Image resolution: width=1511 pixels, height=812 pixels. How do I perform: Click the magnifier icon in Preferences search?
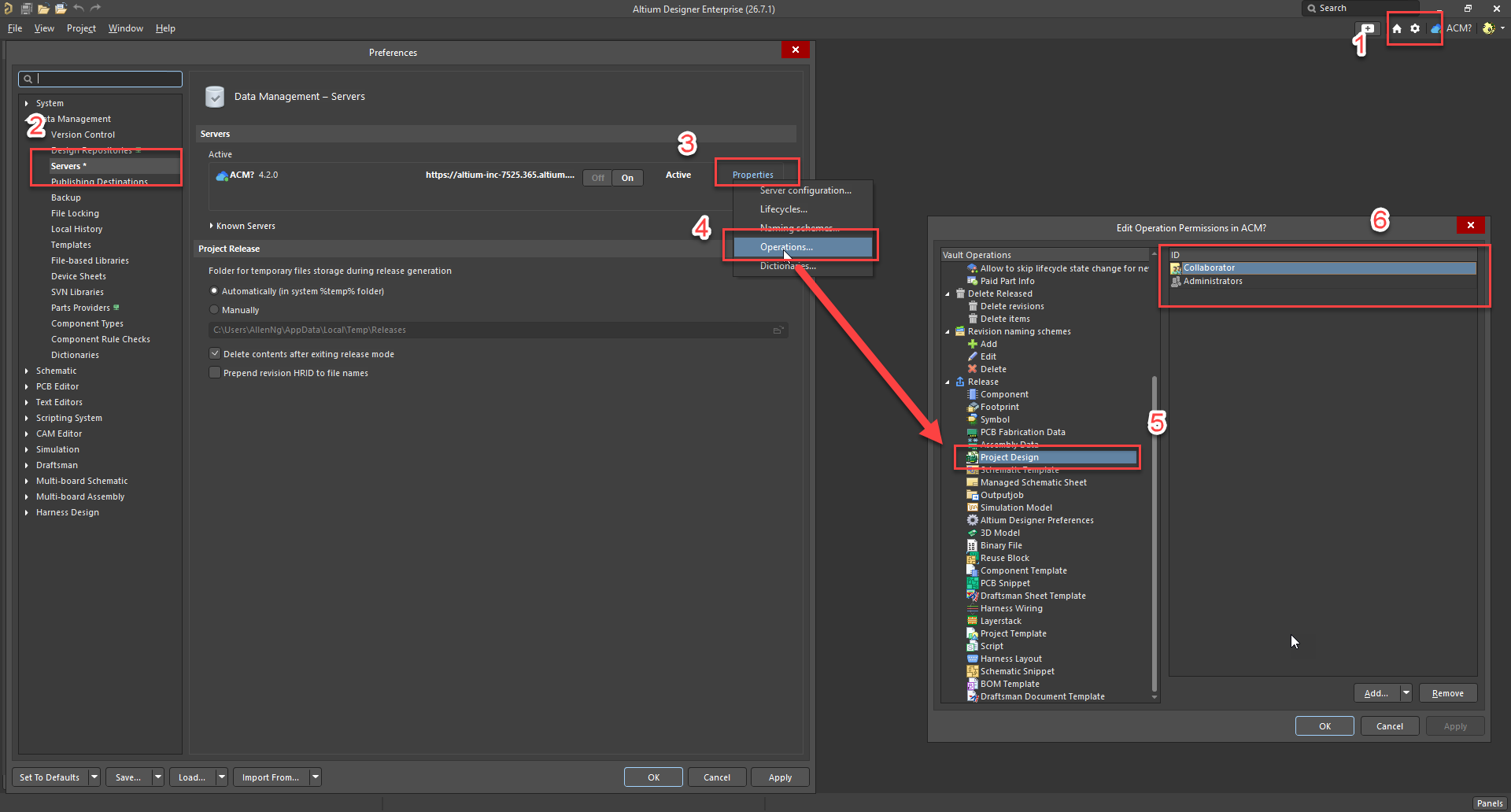click(28, 79)
